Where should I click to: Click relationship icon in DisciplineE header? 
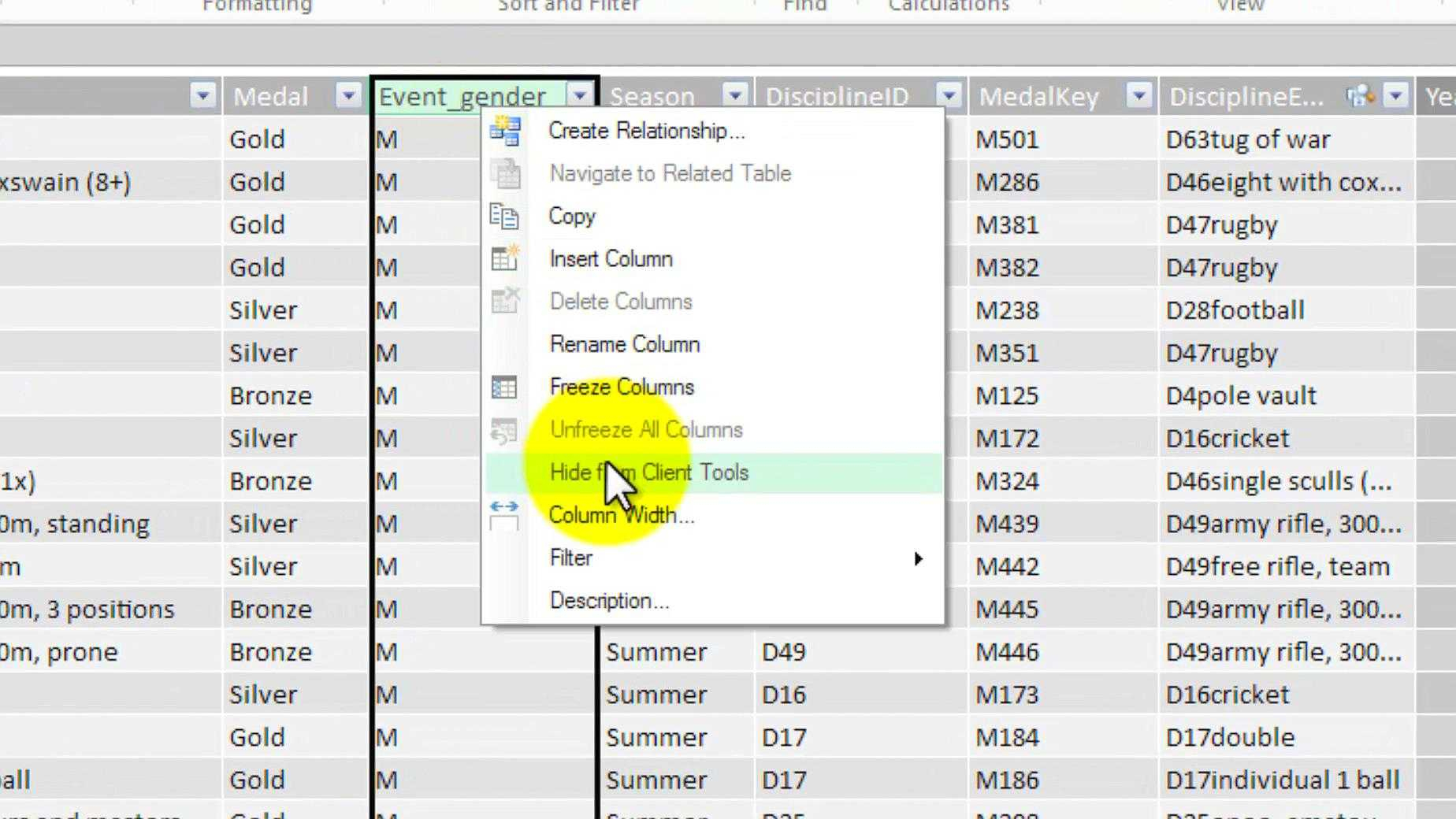(1360, 96)
